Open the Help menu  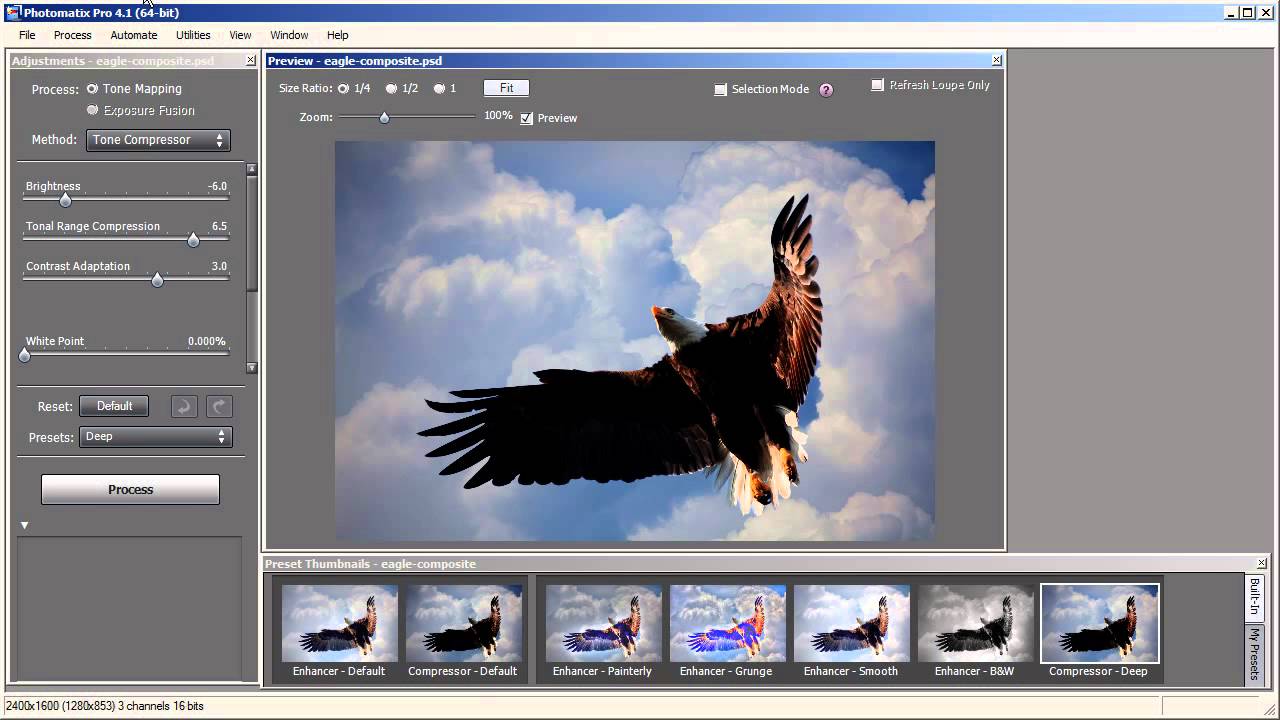[338, 35]
